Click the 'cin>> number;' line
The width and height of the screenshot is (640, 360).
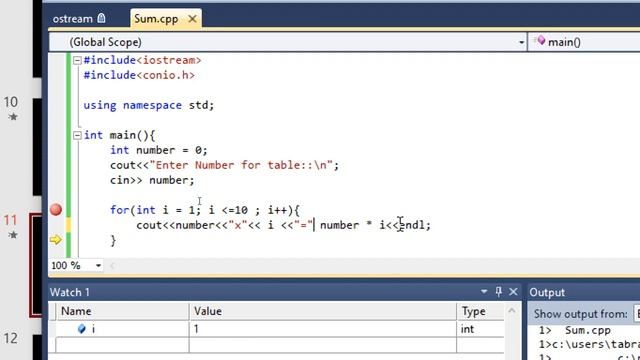(152, 180)
